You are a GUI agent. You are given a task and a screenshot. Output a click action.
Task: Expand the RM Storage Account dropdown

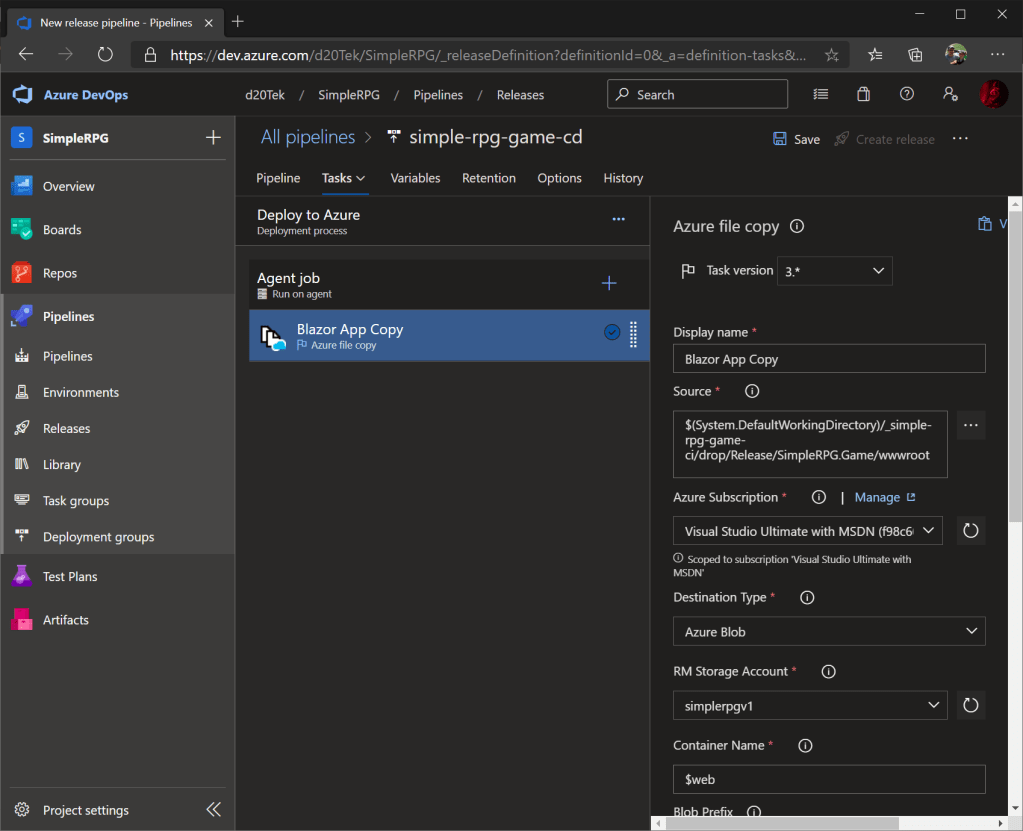click(x=810, y=705)
